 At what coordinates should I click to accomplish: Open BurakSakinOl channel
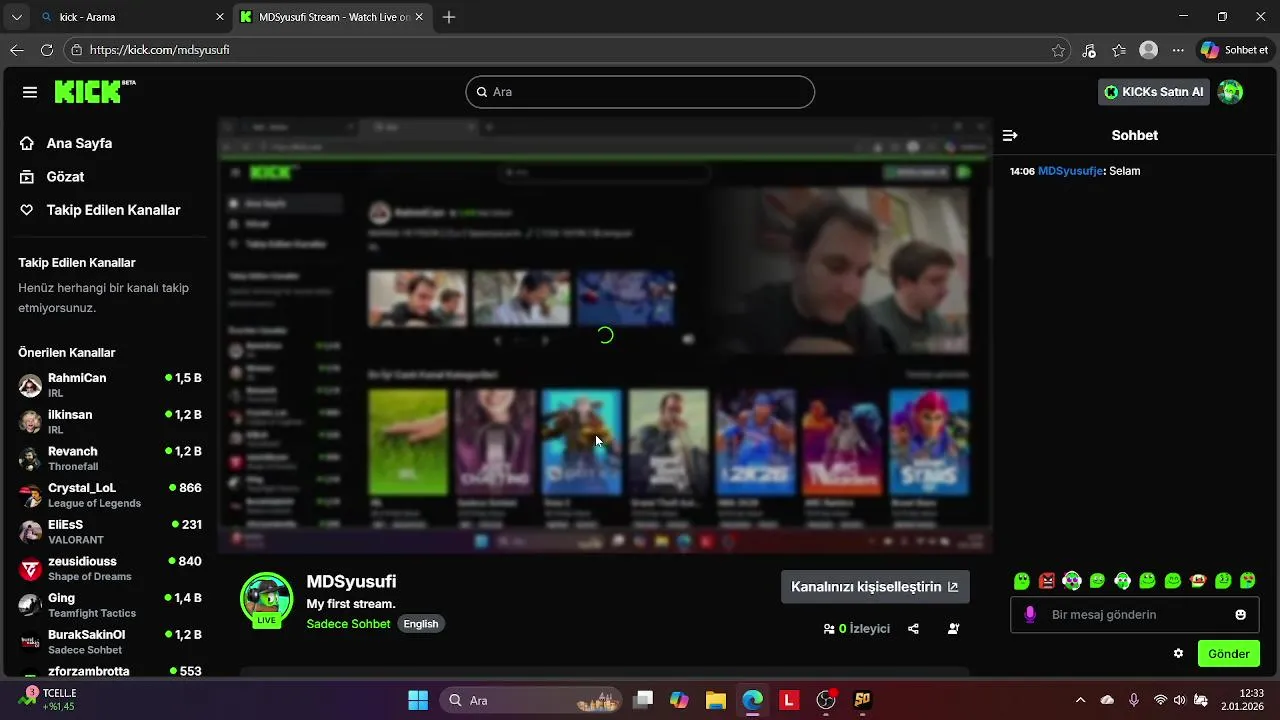click(110, 642)
